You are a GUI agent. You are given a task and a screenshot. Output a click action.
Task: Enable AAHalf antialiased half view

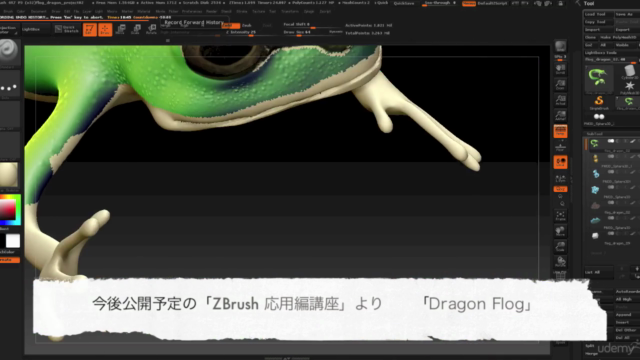[560, 116]
